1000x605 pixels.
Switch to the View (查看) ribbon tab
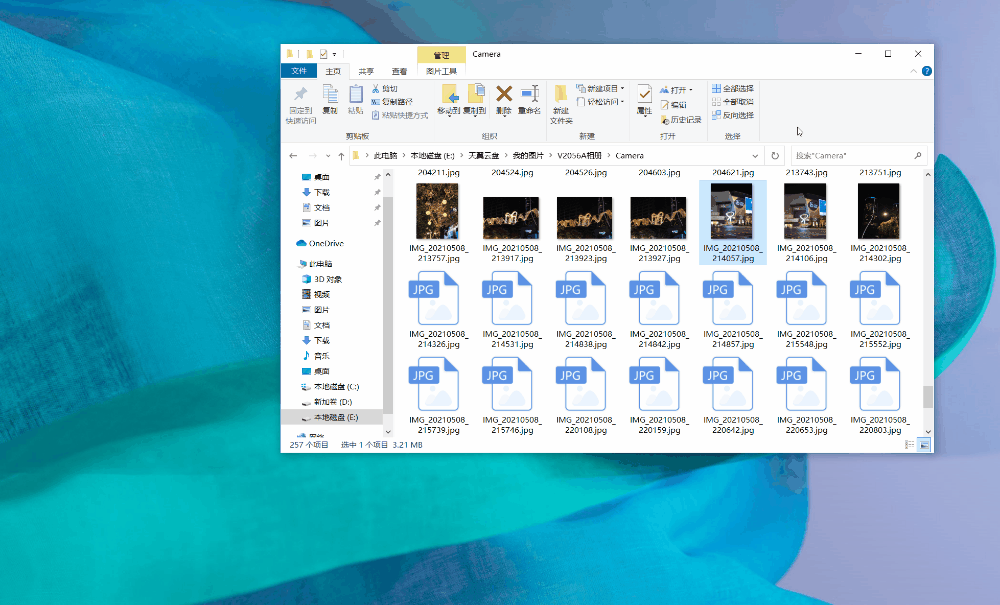pyautogui.click(x=398, y=71)
